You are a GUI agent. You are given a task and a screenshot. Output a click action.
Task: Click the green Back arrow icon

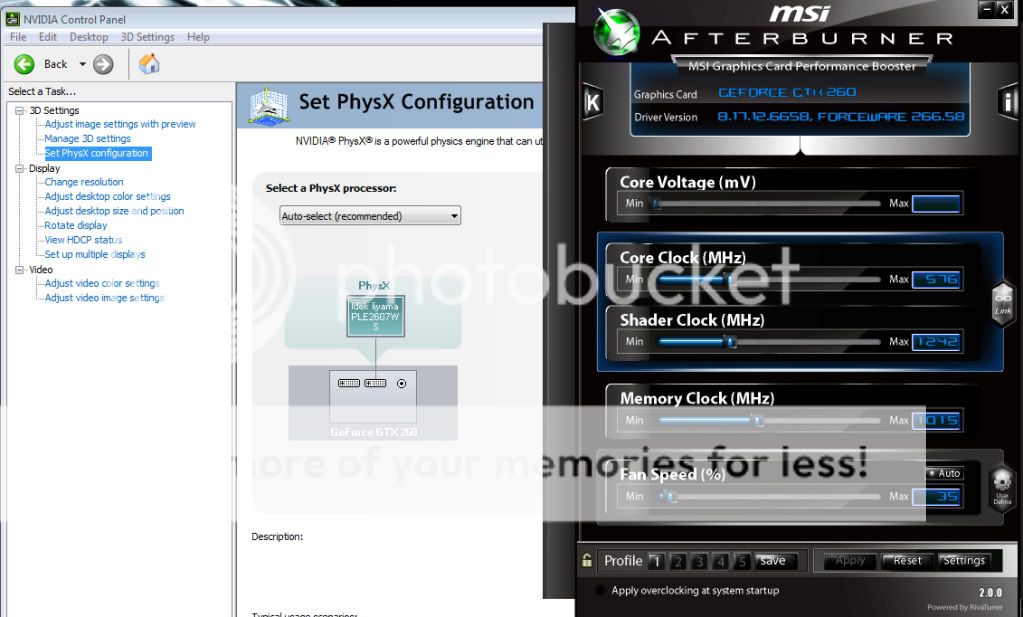point(24,64)
